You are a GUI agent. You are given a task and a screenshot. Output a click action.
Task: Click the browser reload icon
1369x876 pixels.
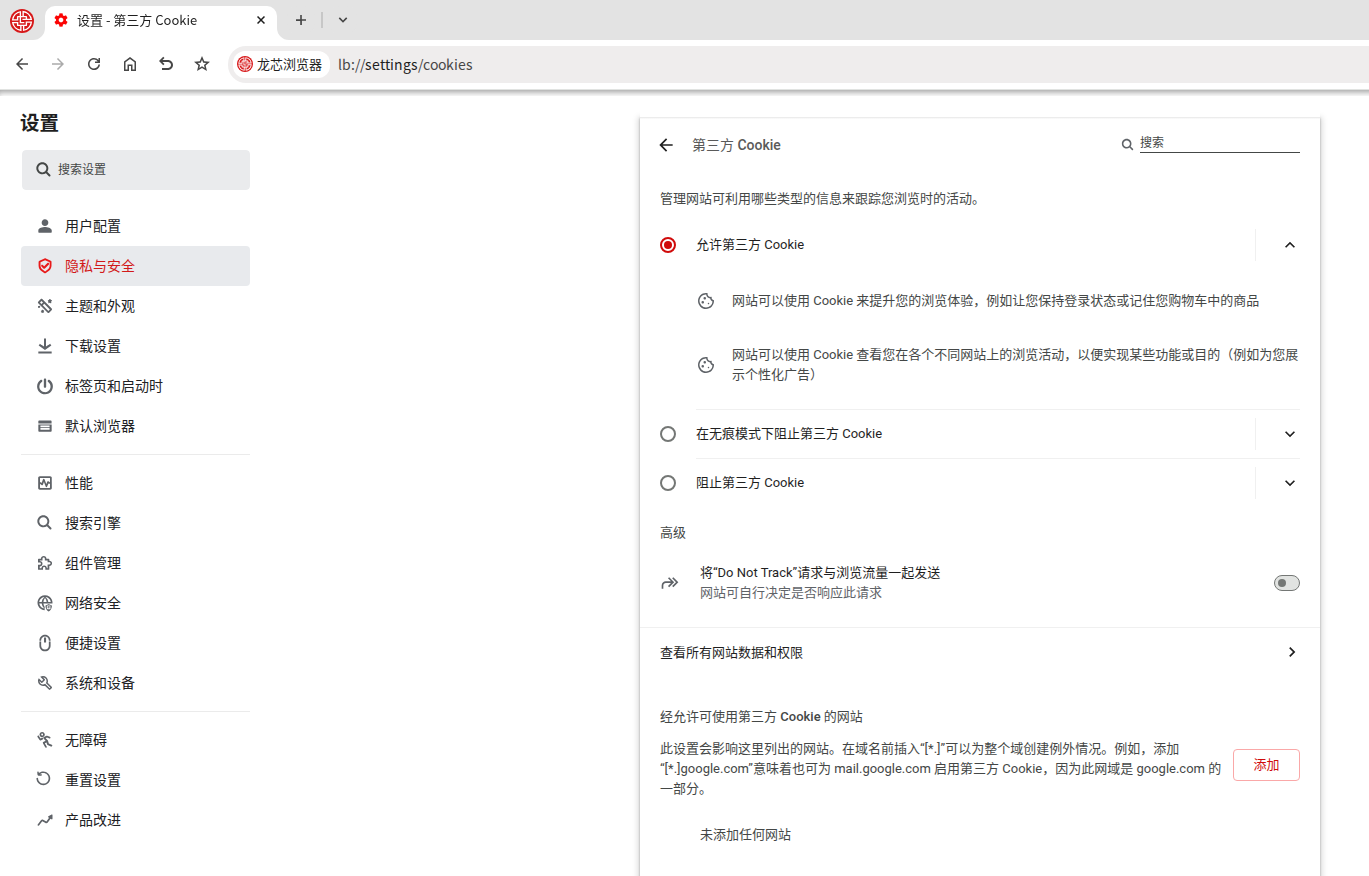(94, 64)
